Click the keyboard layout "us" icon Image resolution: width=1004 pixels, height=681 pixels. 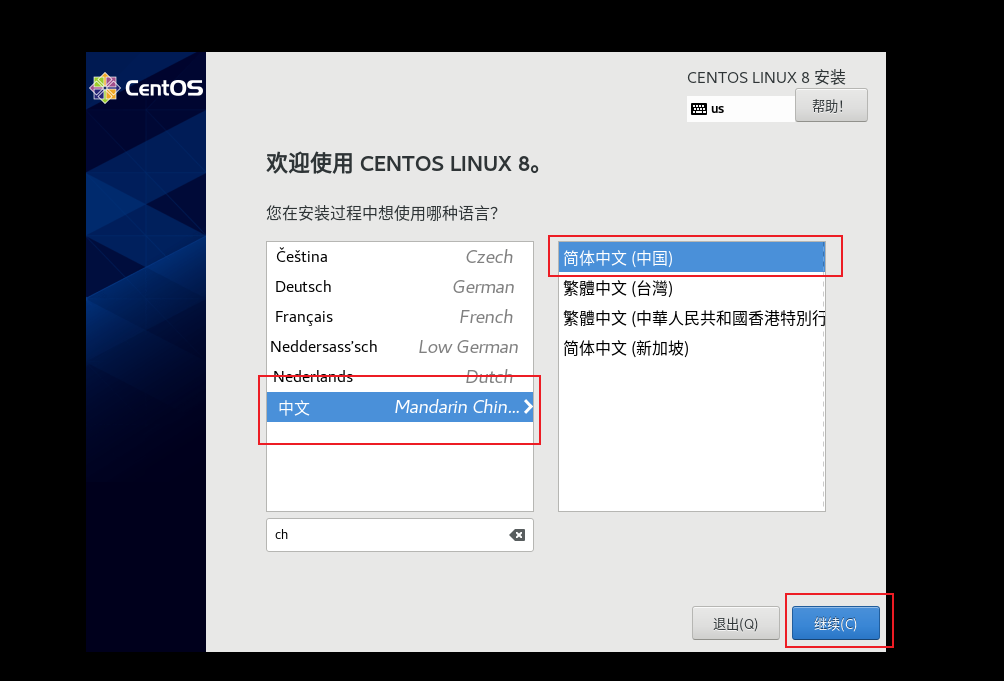coord(697,107)
